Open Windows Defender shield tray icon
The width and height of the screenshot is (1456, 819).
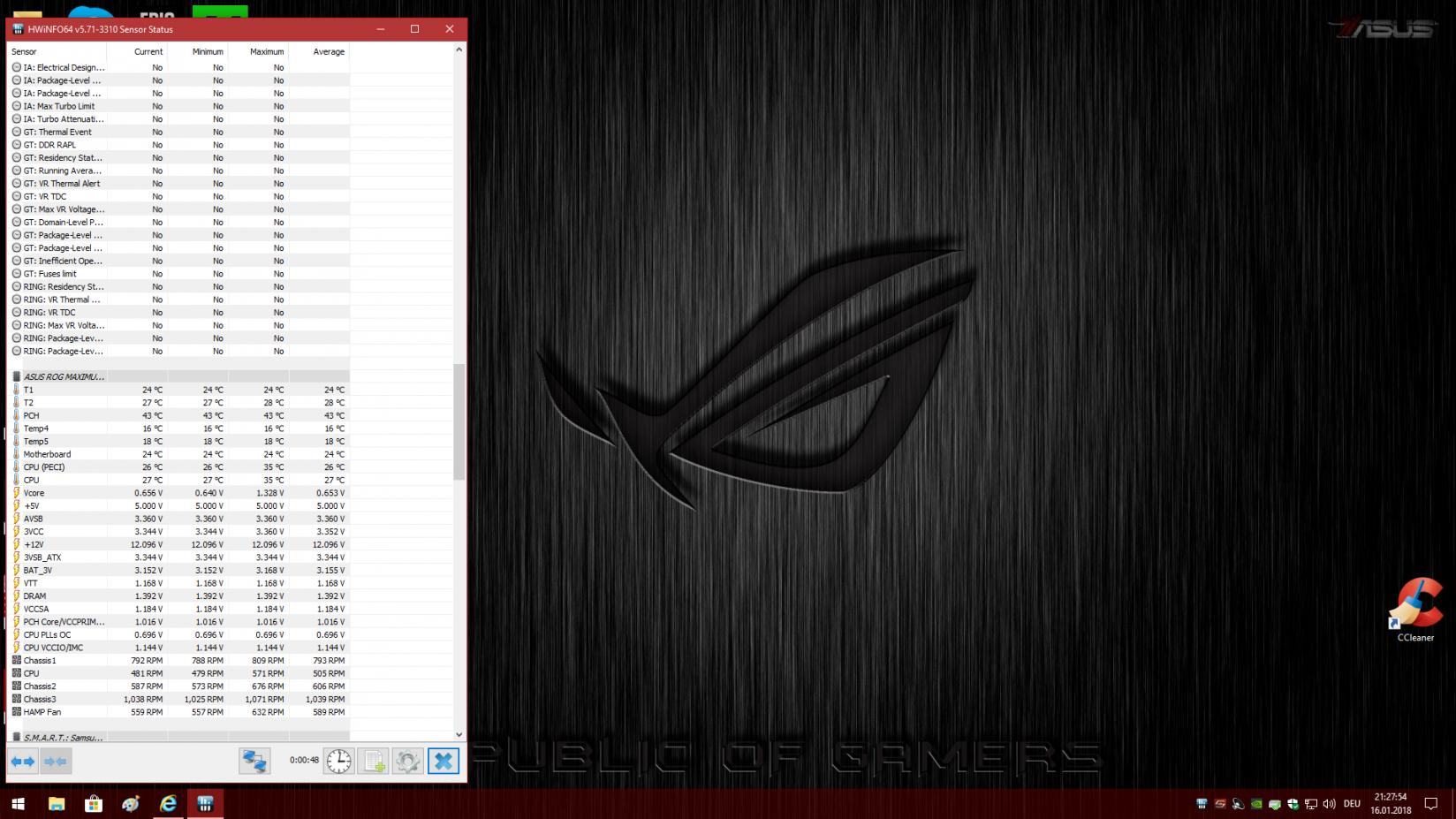[1293, 804]
